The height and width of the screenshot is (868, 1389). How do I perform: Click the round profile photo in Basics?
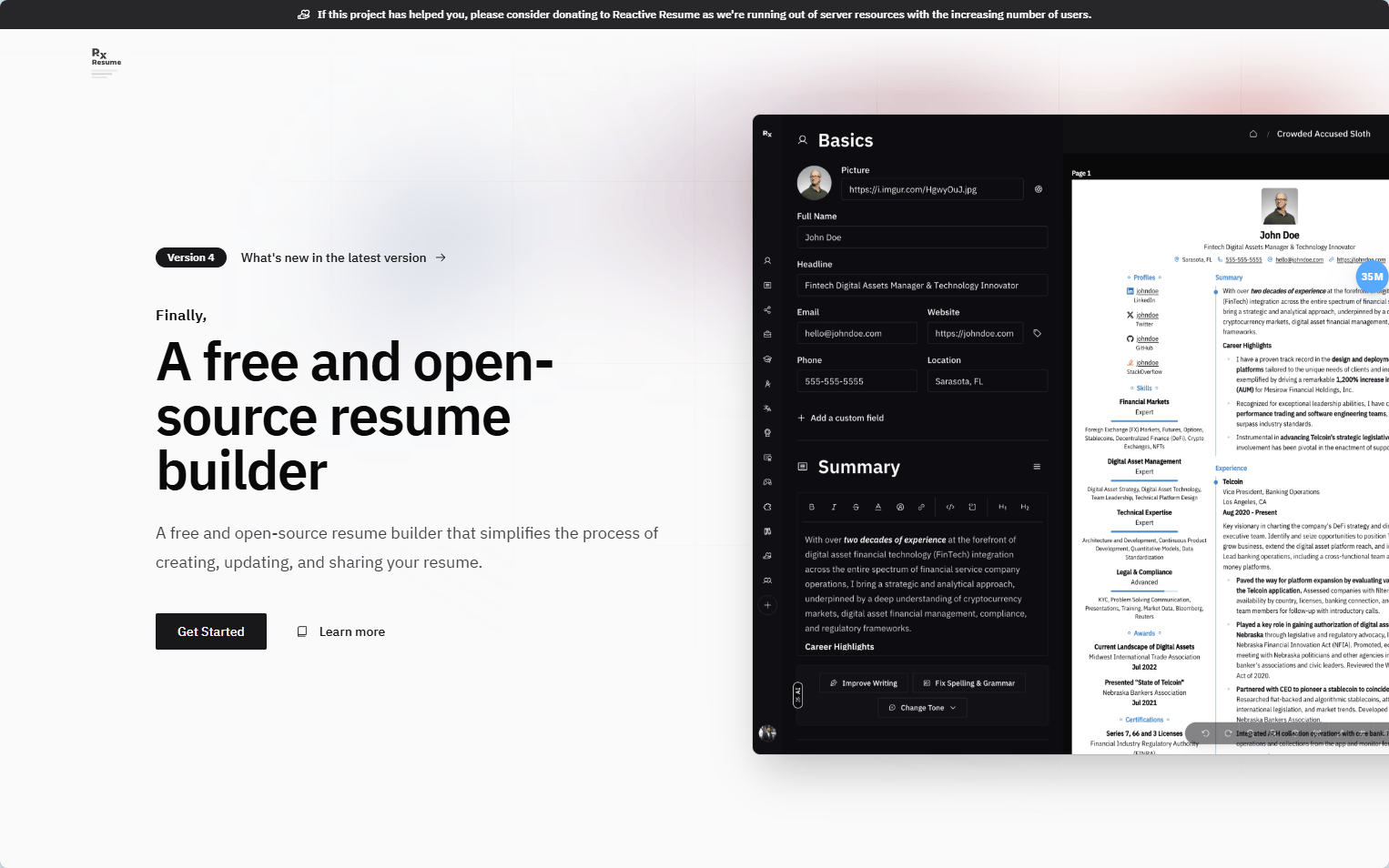tap(814, 183)
